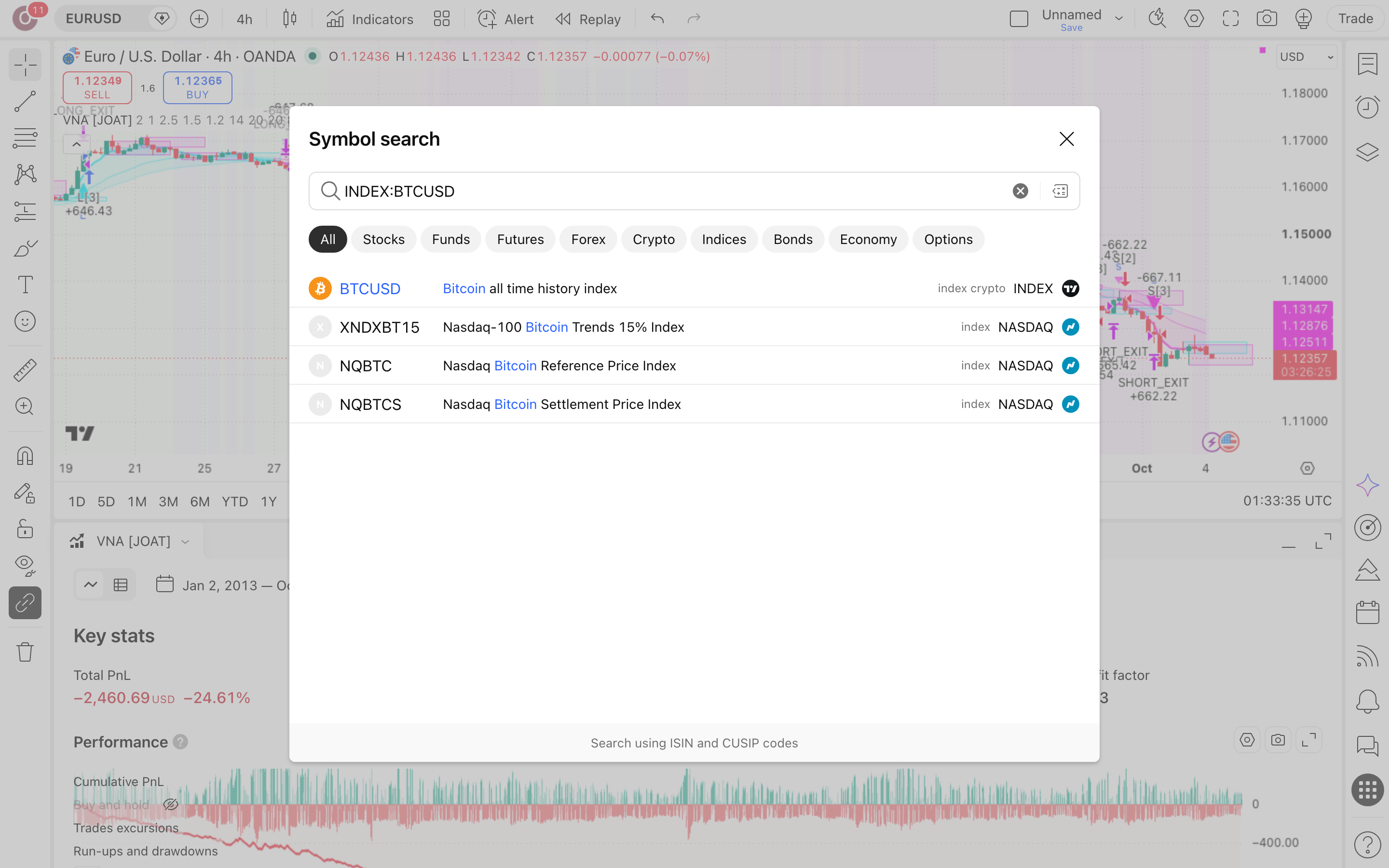The width and height of the screenshot is (1389, 868).
Task: Open Indicators menu
Action: (369, 19)
